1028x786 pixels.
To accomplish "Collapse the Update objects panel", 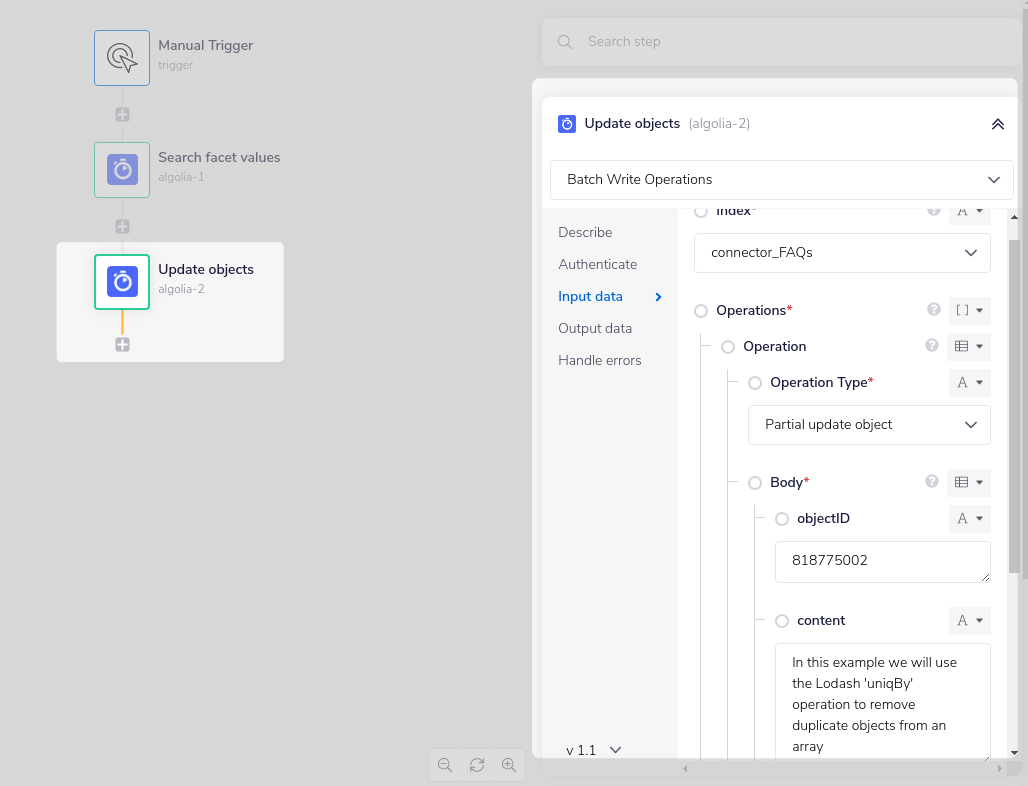I will (x=997, y=124).
